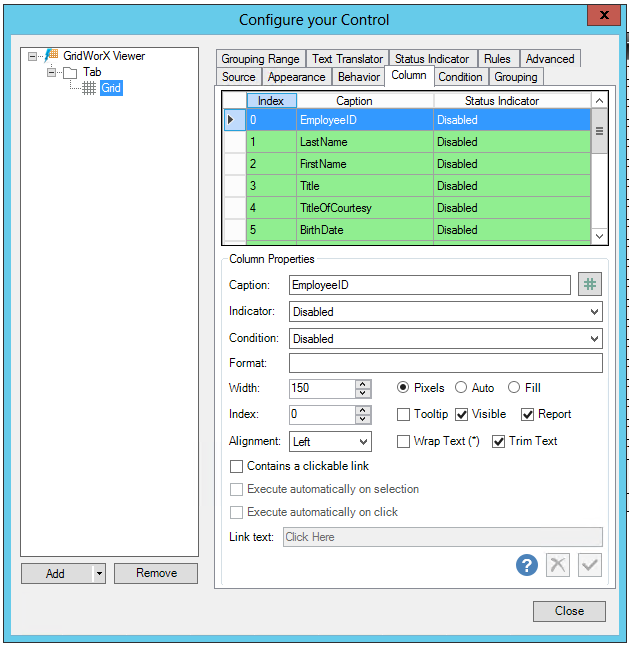Click the apply checkmark icon button
This screenshot has width=629, height=646.
point(590,565)
